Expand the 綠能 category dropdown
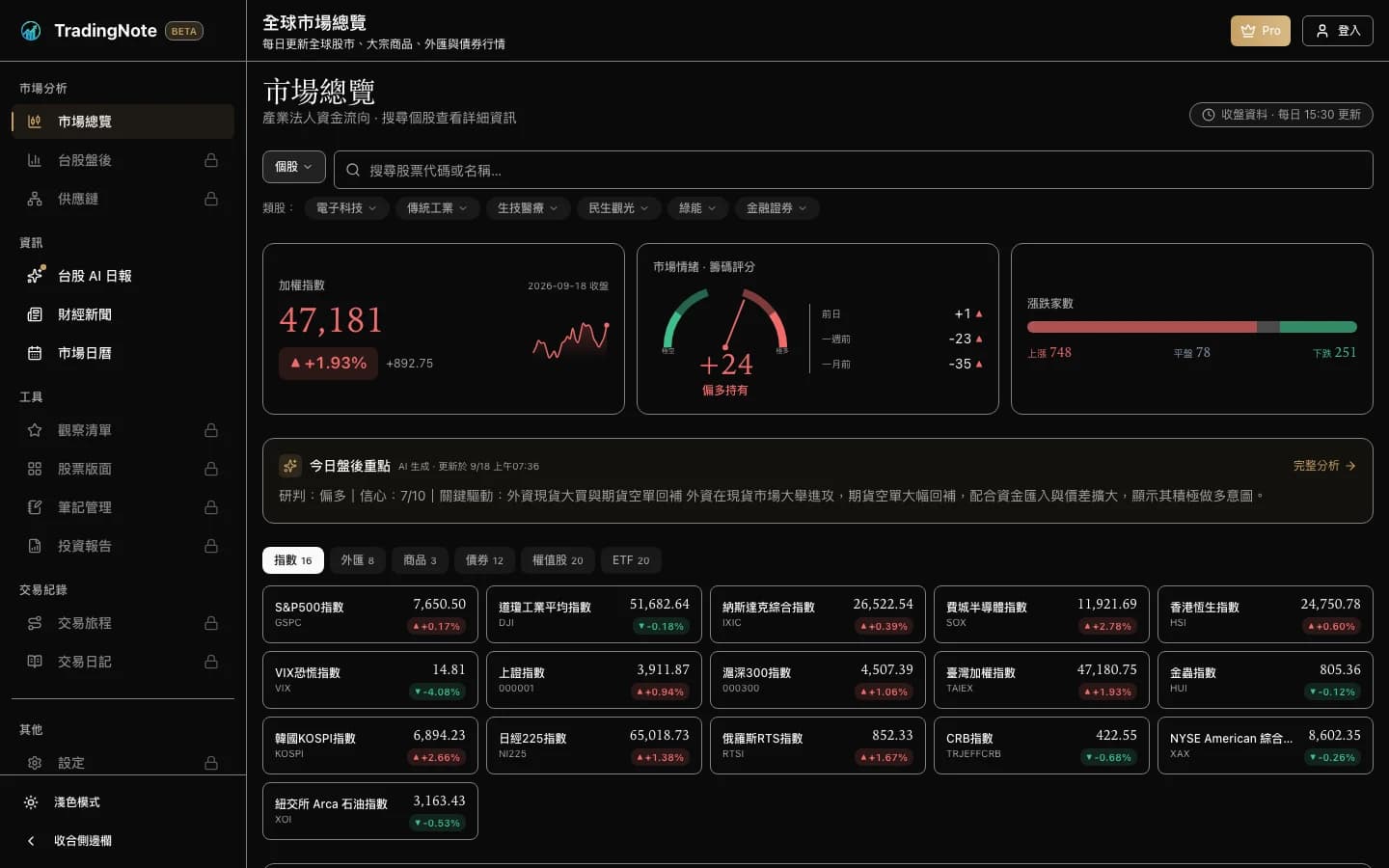 point(698,208)
